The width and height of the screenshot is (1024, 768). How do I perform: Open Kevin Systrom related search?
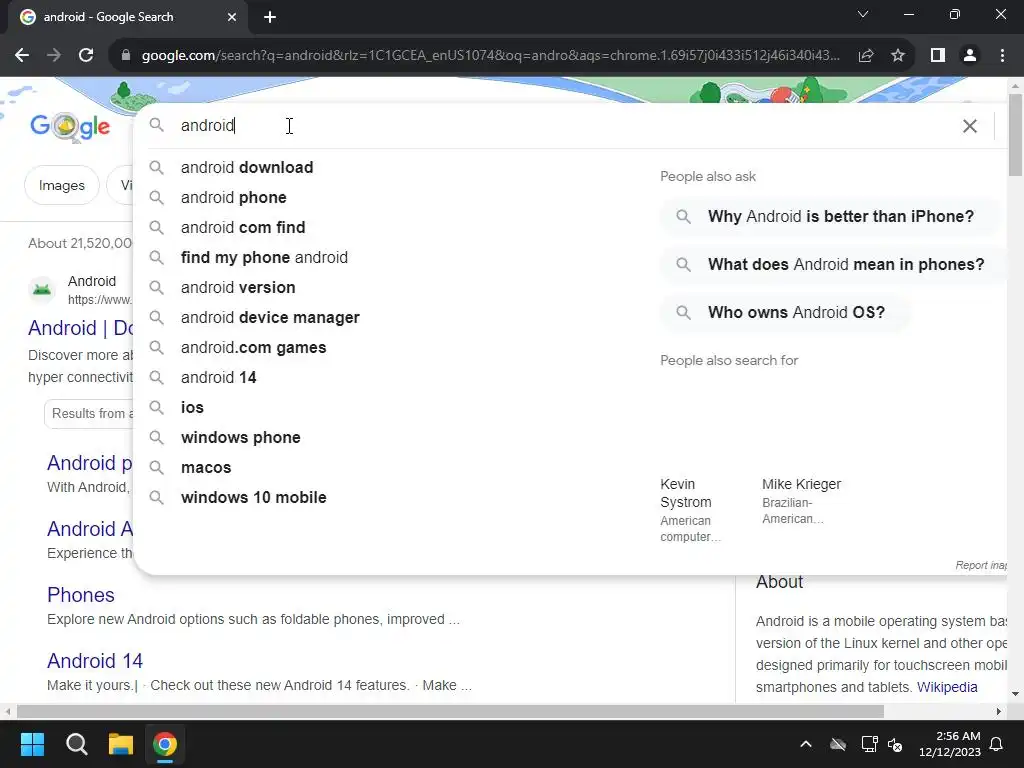[x=692, y=509]
